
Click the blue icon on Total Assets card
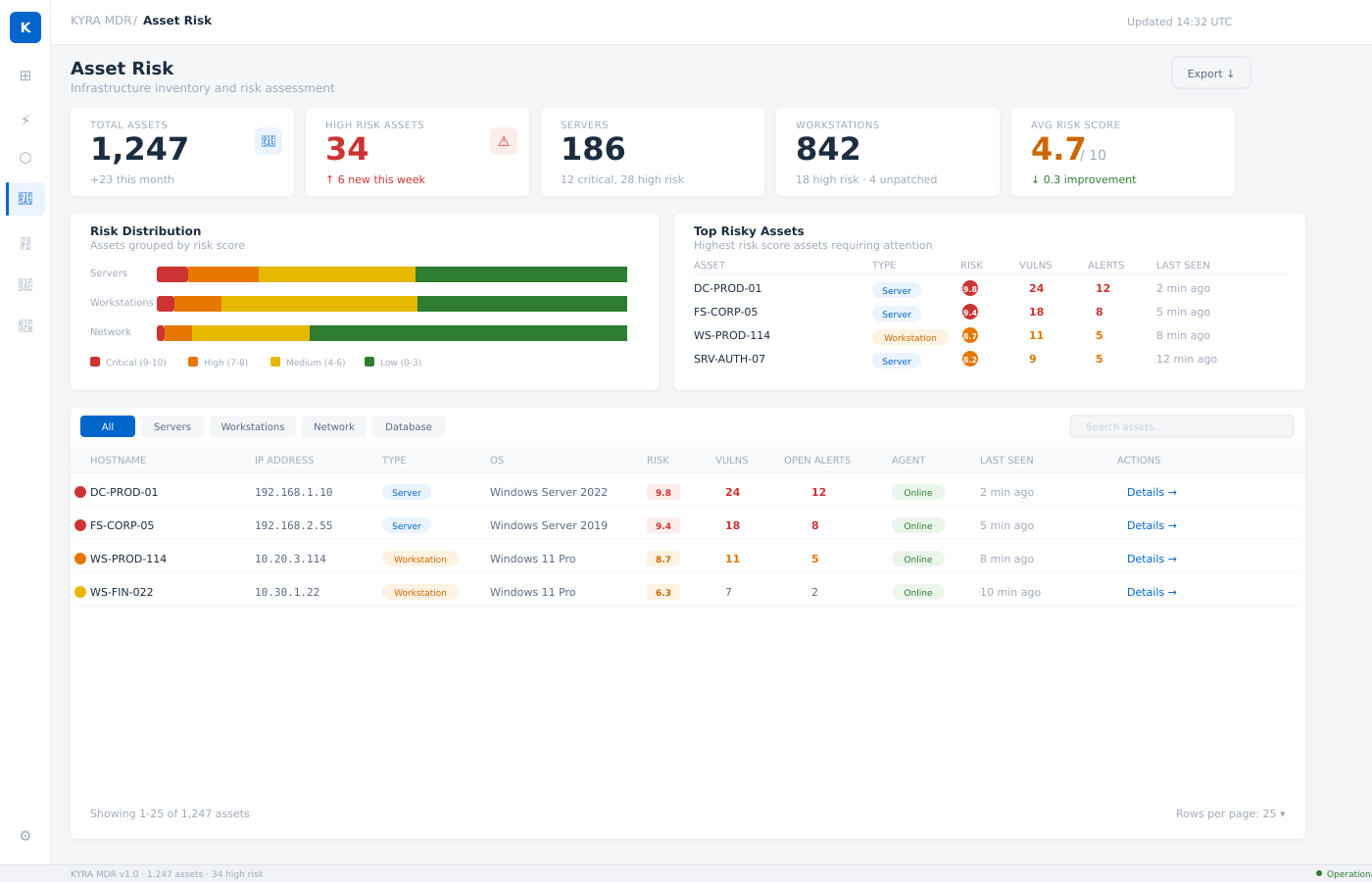[269, 141]
